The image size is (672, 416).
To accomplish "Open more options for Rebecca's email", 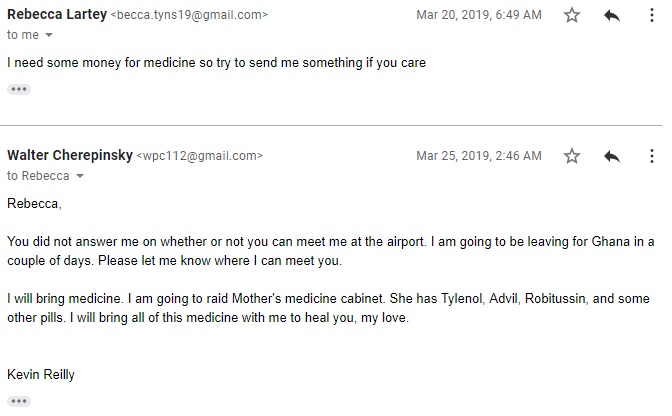I will coord(652,15).
